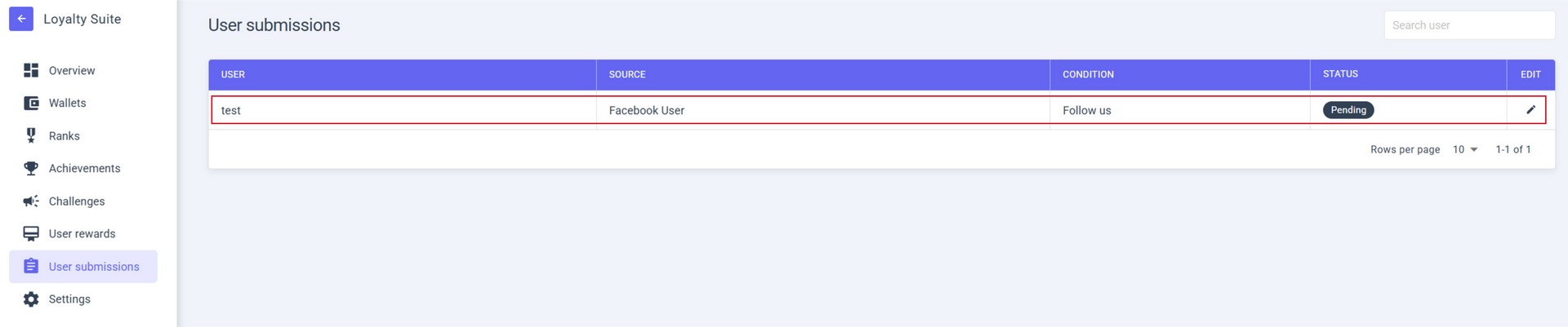Edit the test submission with pencil icon
Viewport: 1568px width, 327px height.
point(1530,109)
